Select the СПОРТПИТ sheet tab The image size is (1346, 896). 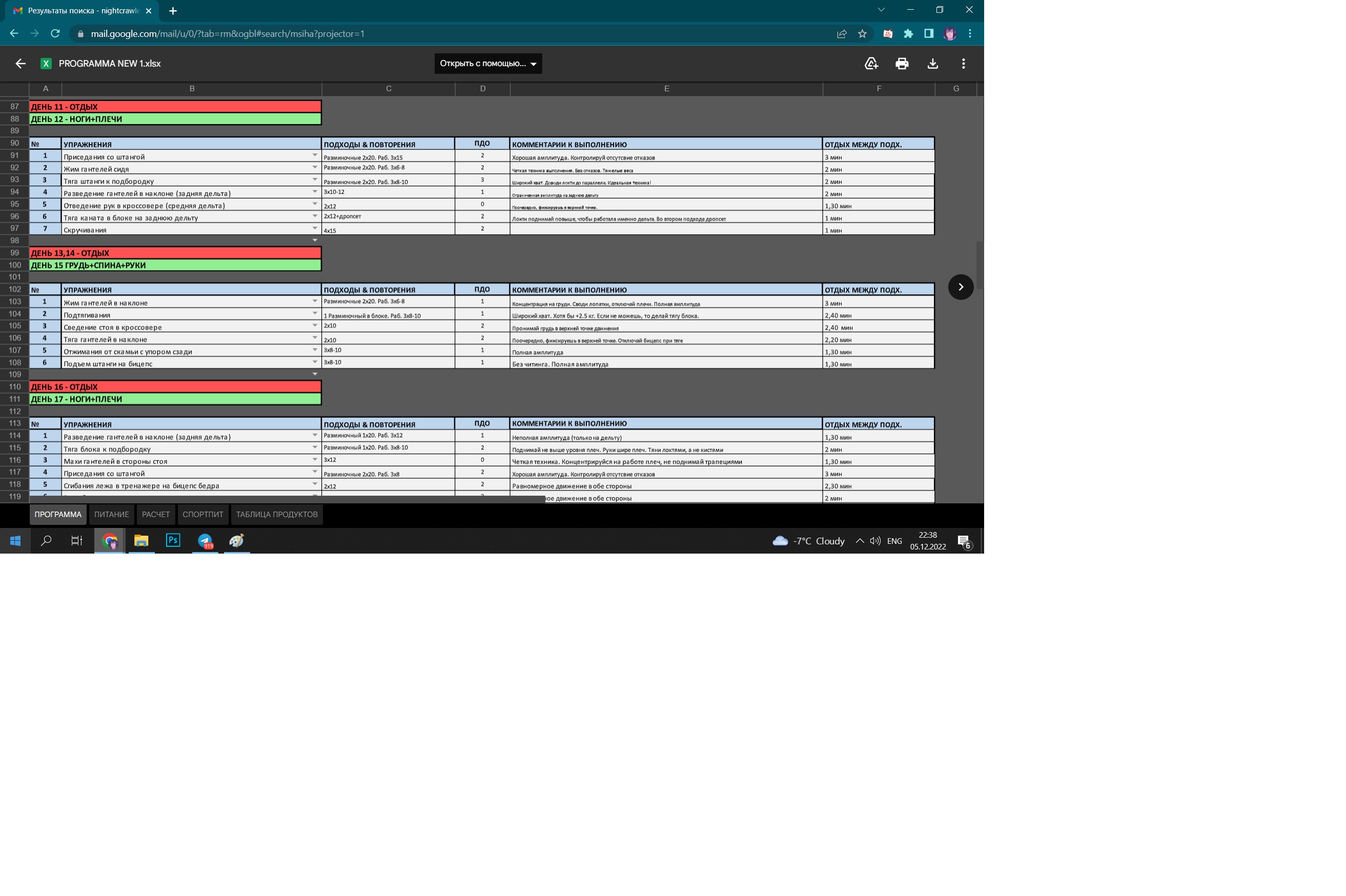203,514
